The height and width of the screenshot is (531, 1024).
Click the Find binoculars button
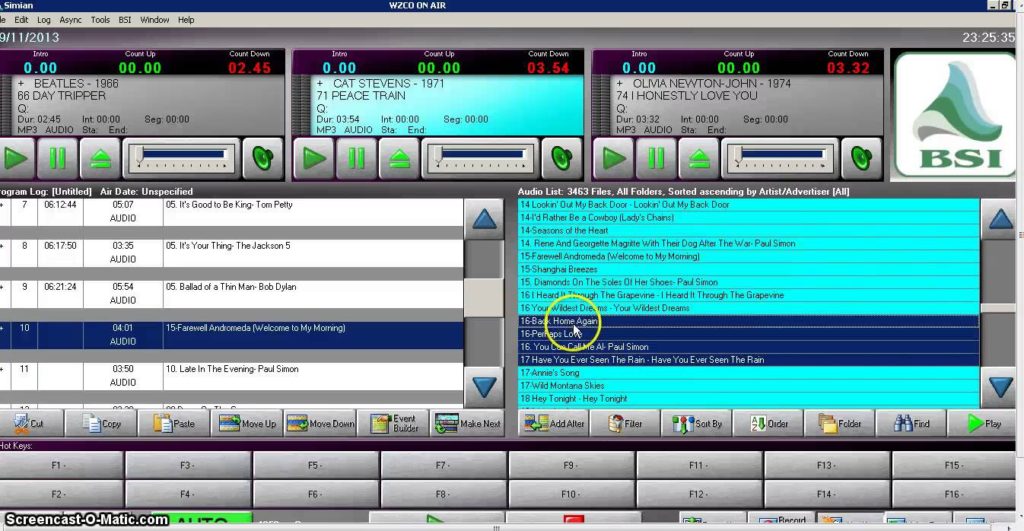pos(912,423)
